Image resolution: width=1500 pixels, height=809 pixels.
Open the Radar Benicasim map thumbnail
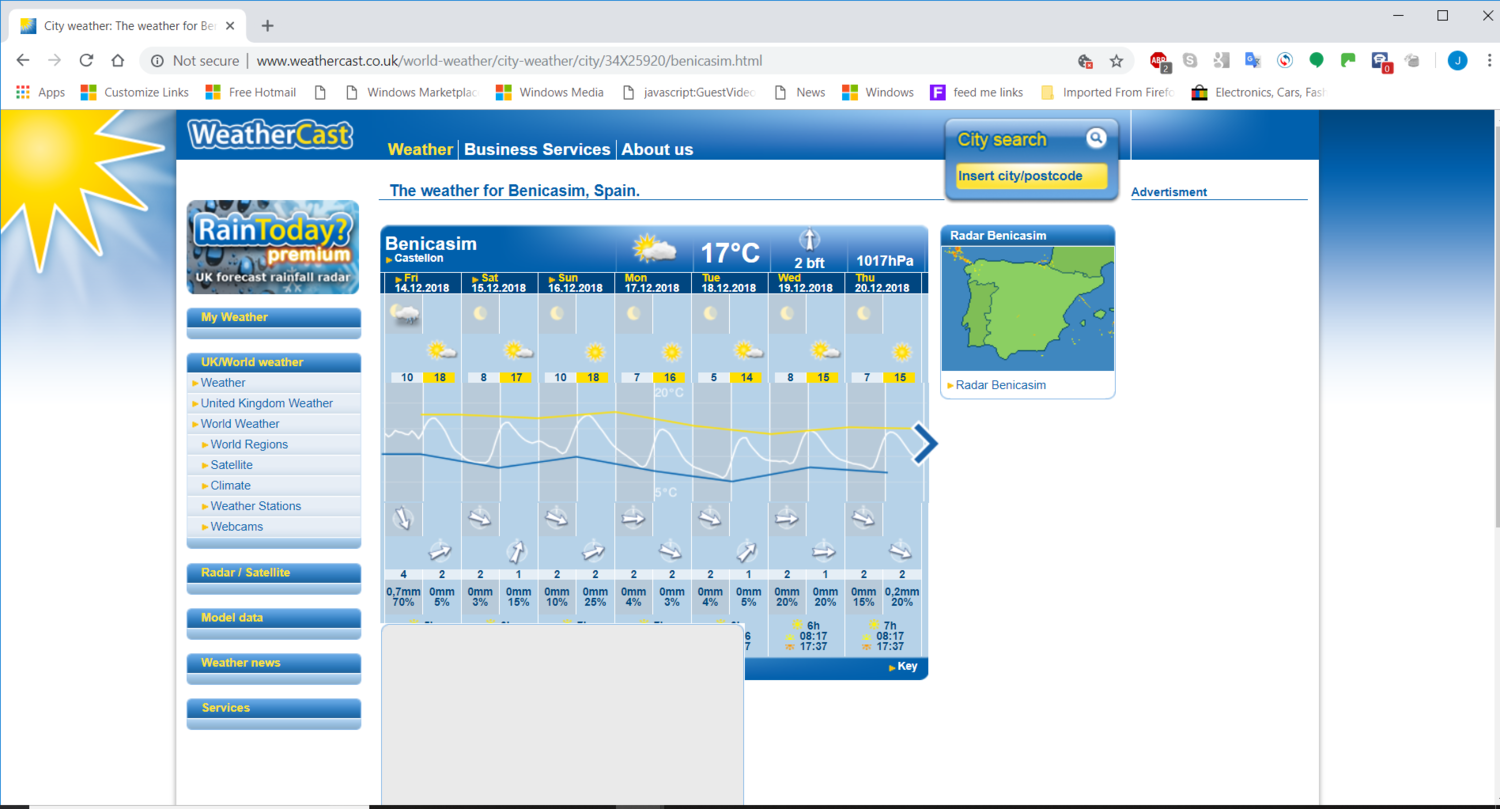tap(1028, 308)
